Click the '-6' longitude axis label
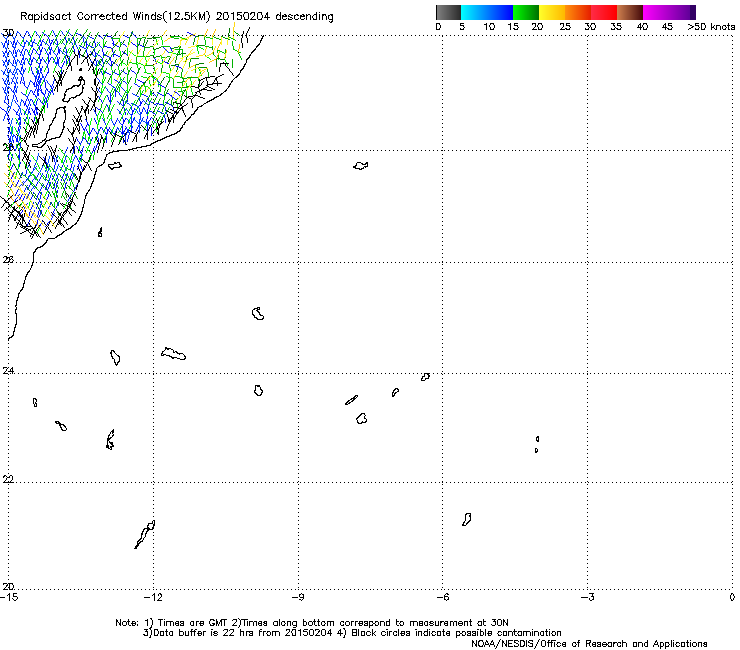 [x=442, y=598]
